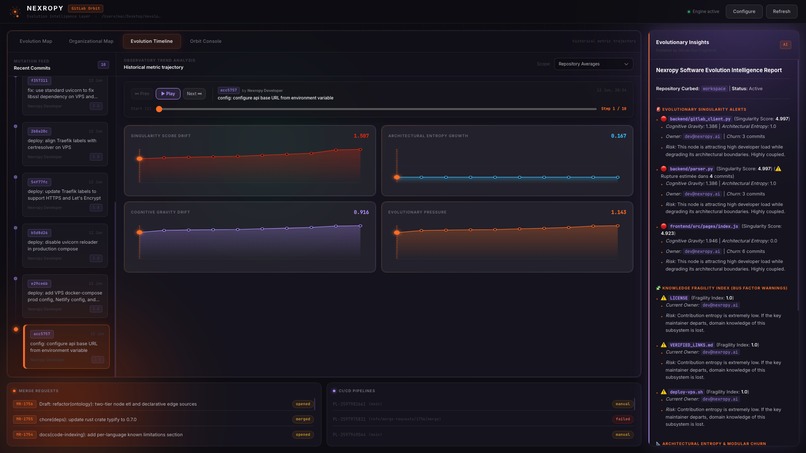
Task: Click first data point in Cognitive Gravity Drift chart
Action: [139, 232]
